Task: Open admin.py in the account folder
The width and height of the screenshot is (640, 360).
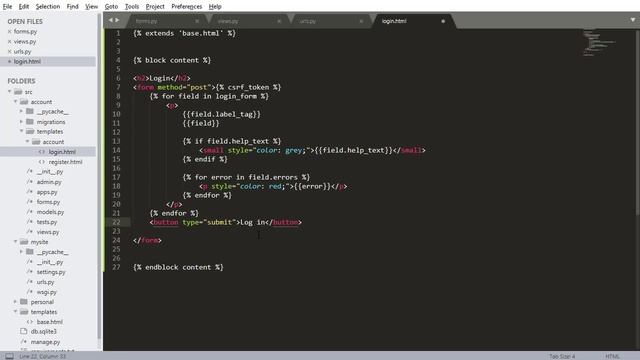Action: tap(49, 182)
